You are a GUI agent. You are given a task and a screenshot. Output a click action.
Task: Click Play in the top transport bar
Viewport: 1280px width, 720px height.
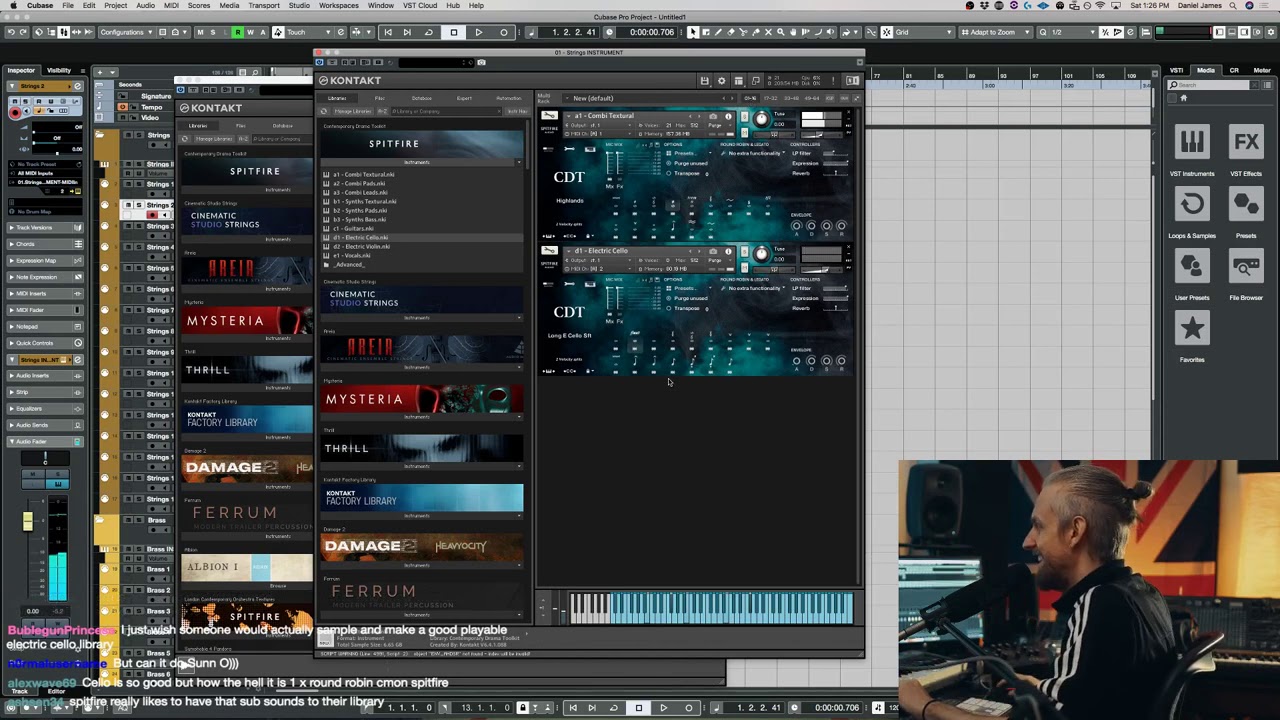click(478, 32)
